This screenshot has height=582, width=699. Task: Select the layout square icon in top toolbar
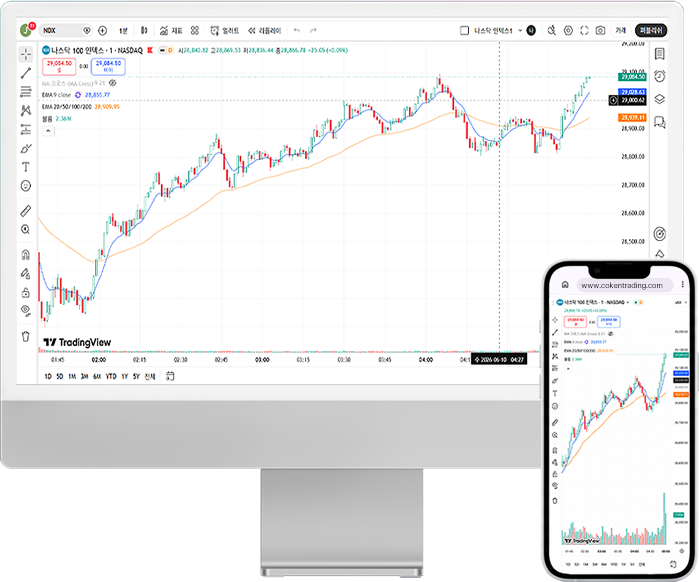coord(464,30)
